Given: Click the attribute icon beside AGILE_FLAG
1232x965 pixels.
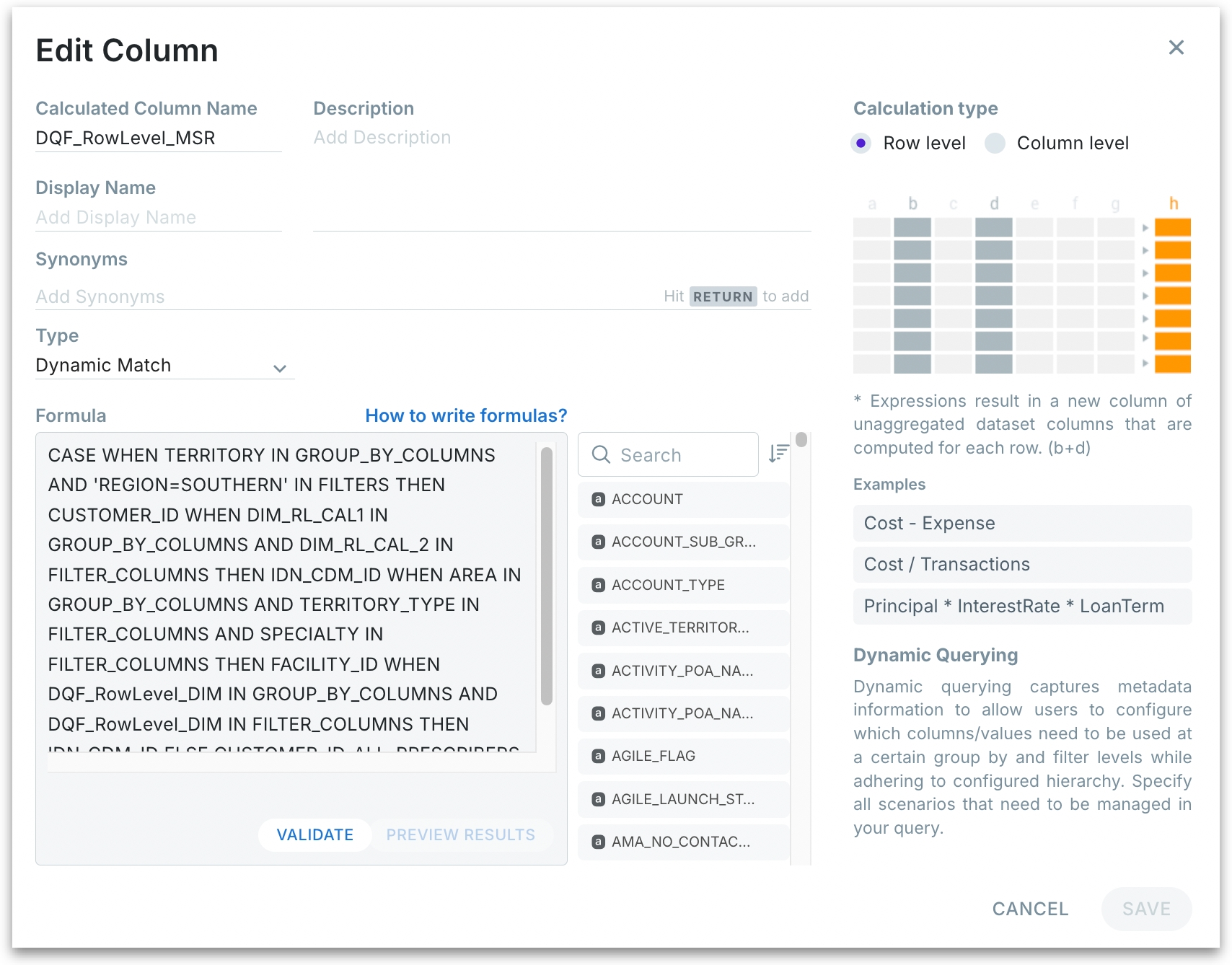Looking at the screenshot, I should 598,756.
